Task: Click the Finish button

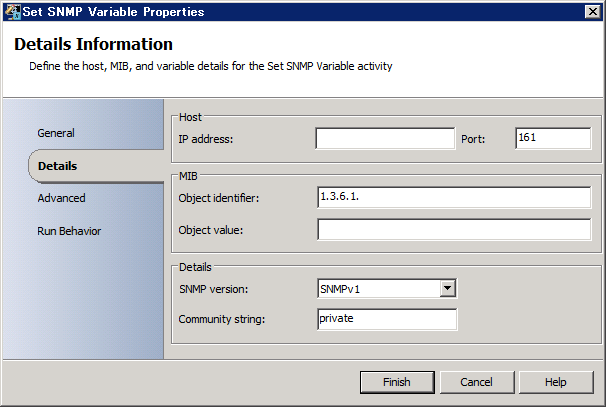Action: (397, 382)
